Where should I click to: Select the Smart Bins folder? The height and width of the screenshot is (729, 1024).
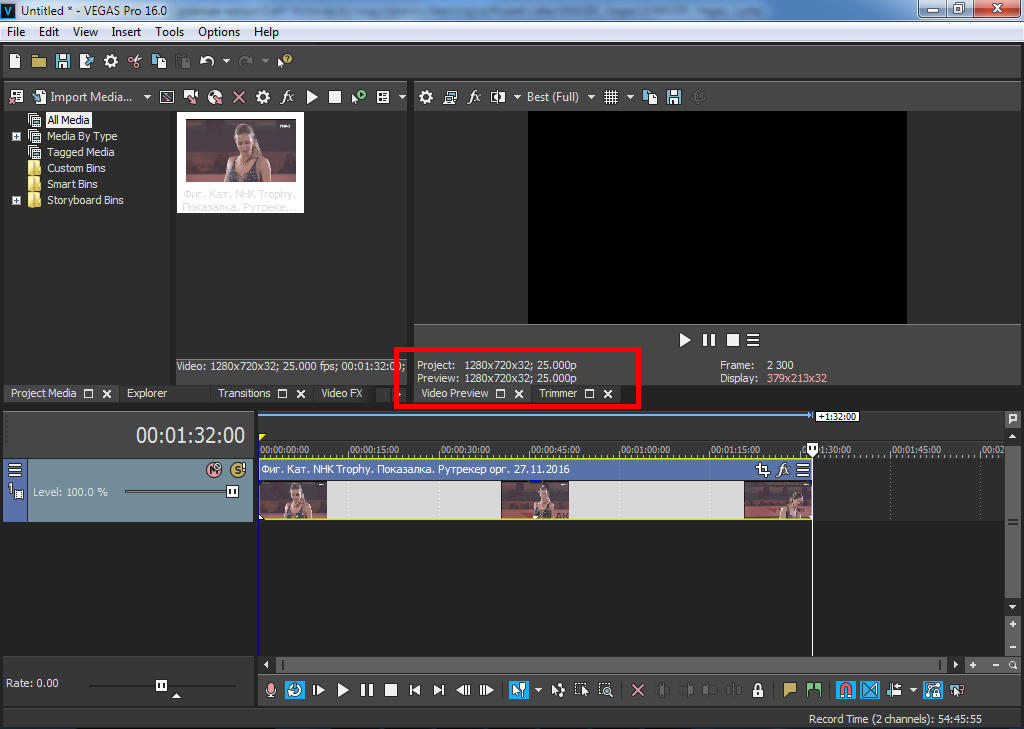coord(72,184)
